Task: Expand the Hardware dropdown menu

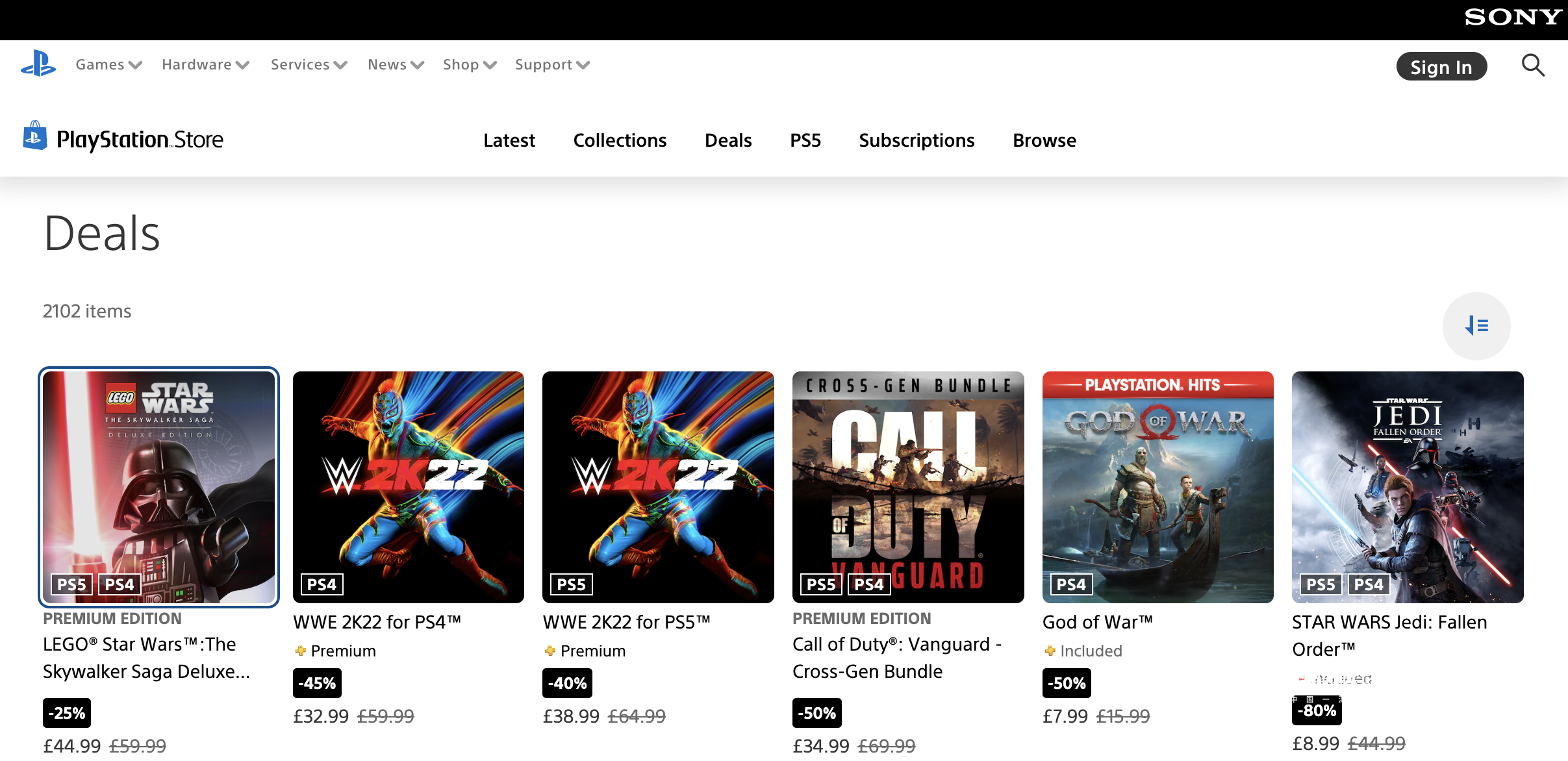Action: point(205,64)
